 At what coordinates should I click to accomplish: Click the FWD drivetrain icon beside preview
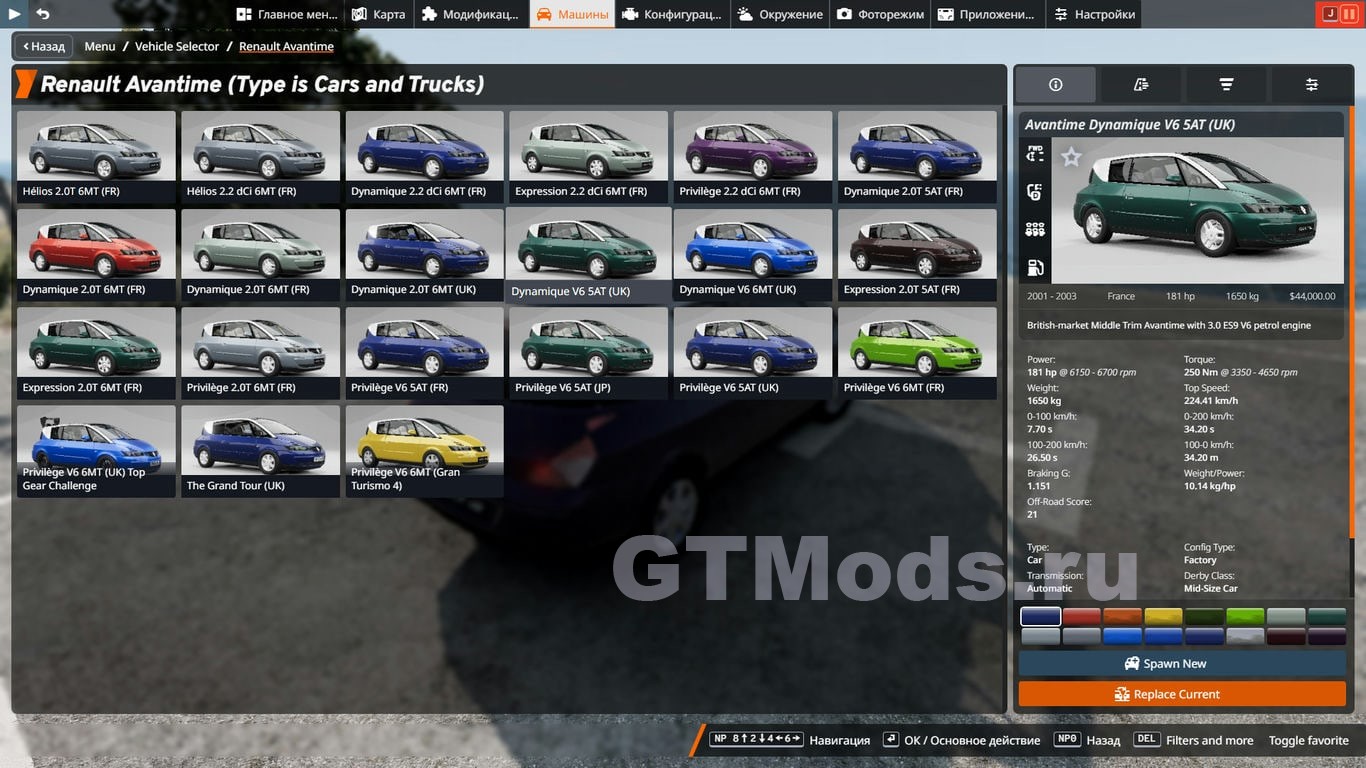tap(1035, 154)
